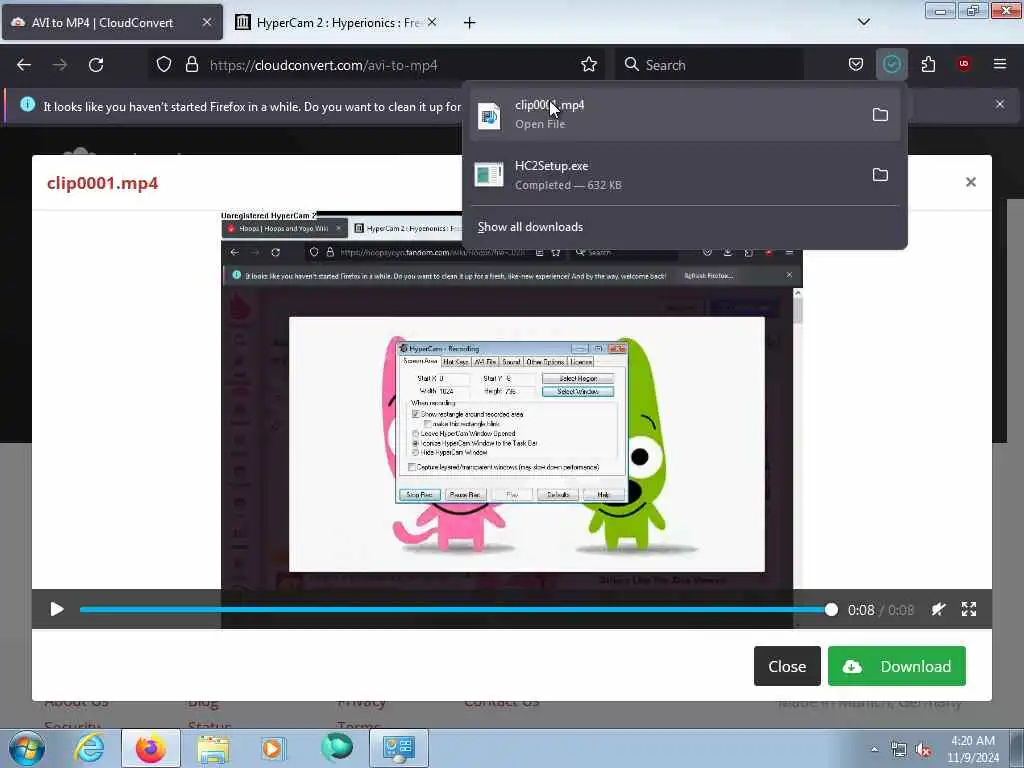Click the muted volume tray icon
This screenshot has width=1024, height=768.
click(x=923, y=750)
